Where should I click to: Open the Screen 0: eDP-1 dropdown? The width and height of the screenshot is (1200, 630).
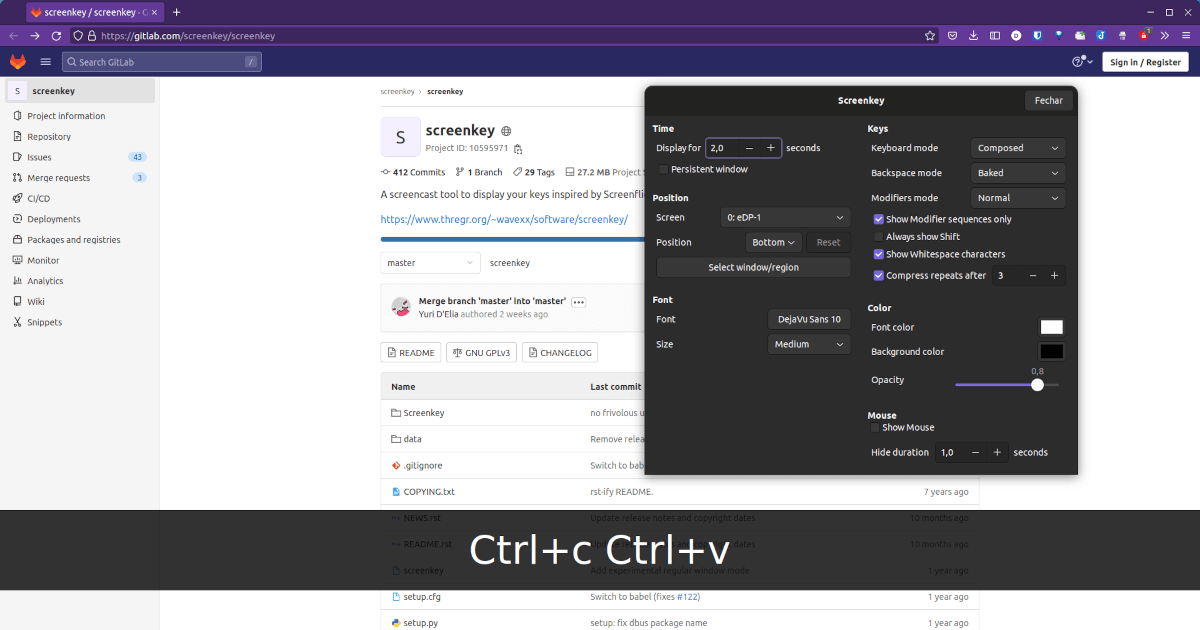(785, 217)
